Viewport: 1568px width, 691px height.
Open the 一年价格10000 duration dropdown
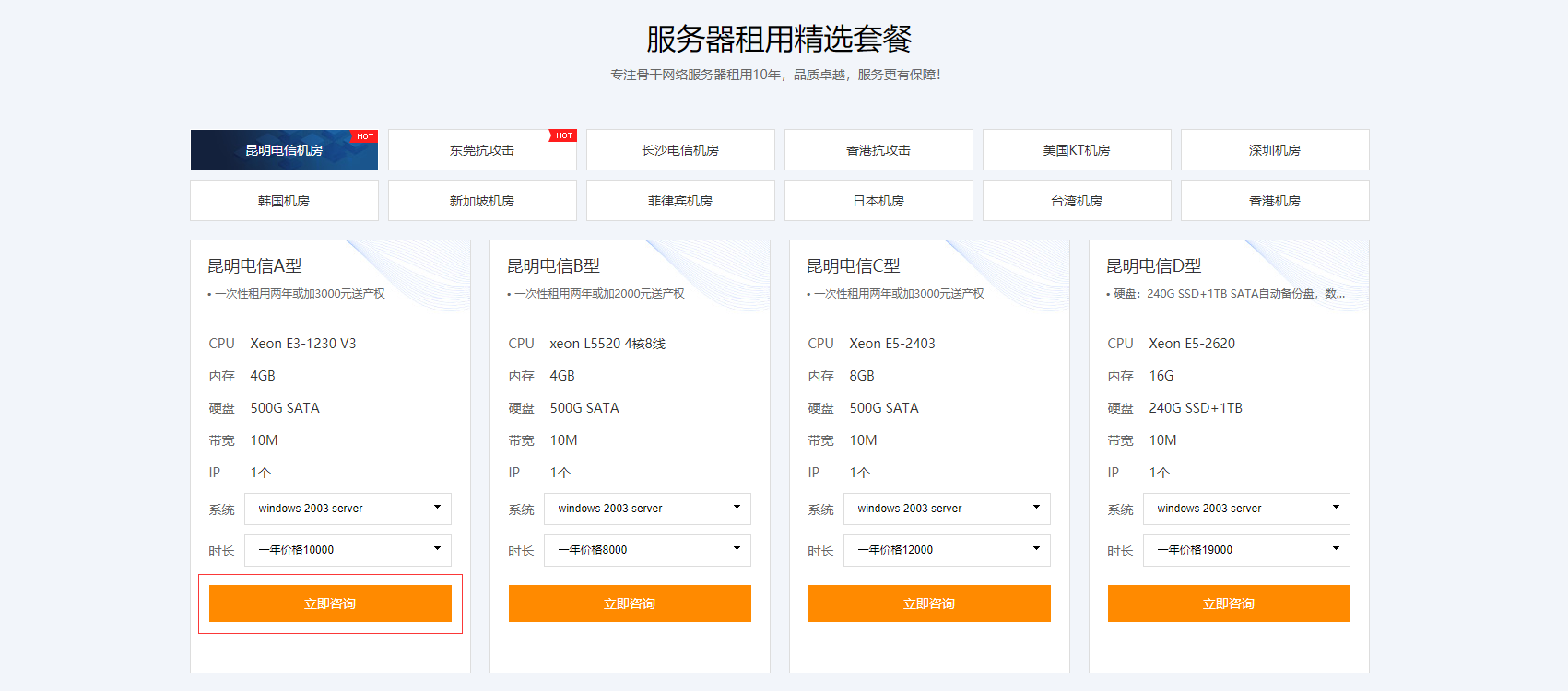coord(348,550)
